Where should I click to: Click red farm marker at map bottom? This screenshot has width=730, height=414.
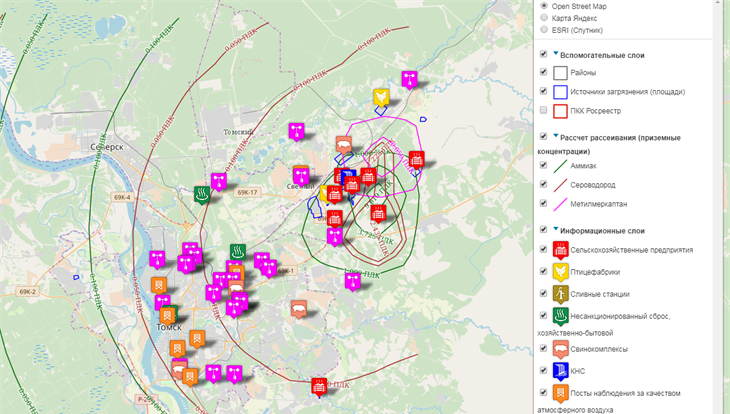pos(319,387)
